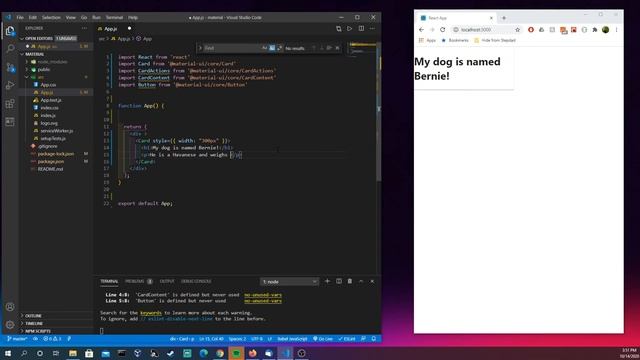The height and width of the screenshot is (360, 640).
Task: Click the Open Changes icon in the editor toolbar
Action: [x=338, y=29]
